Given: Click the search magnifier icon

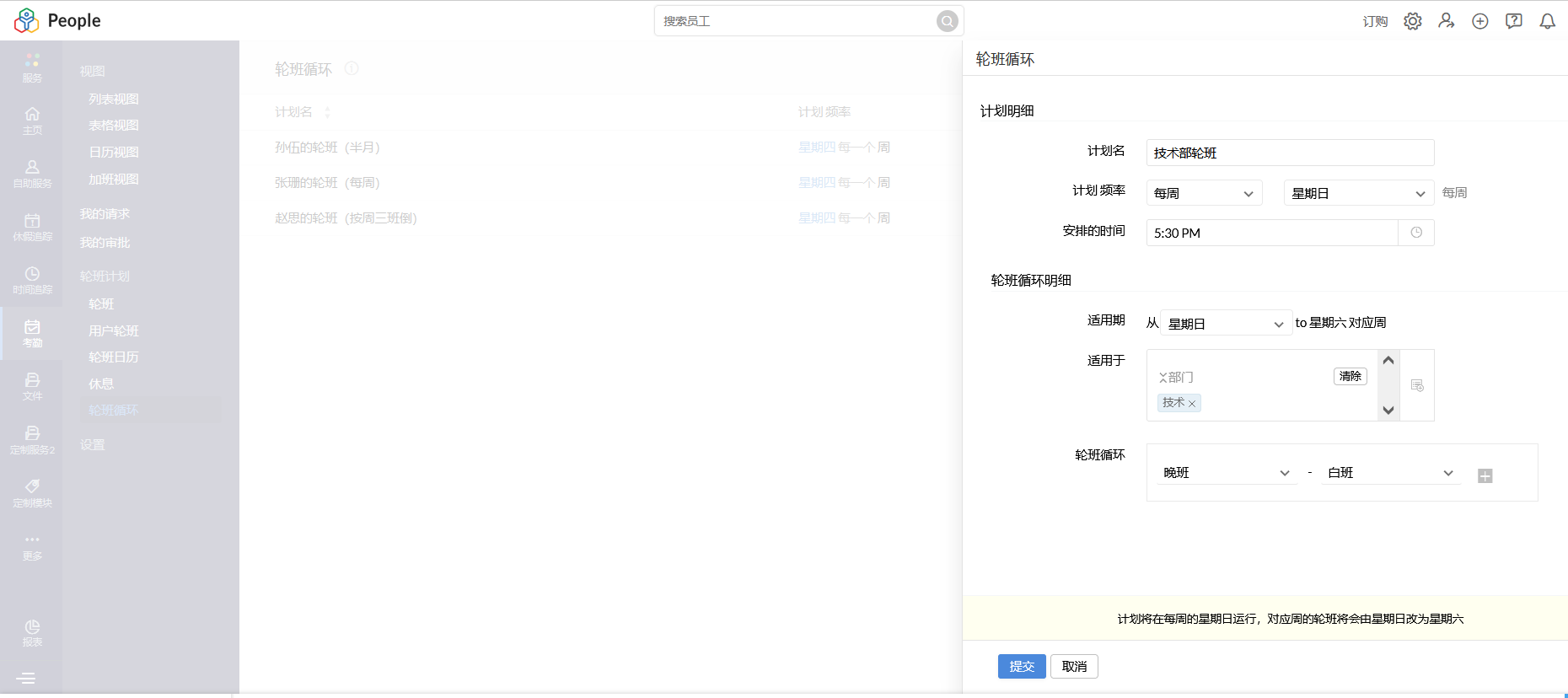Looking at the screenshot, I should (947, 21).
